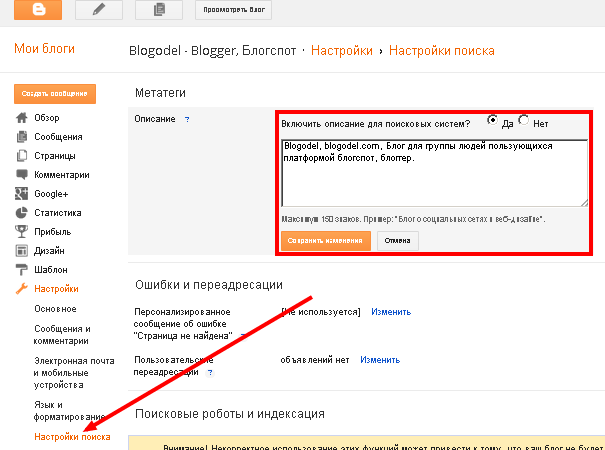Open Страницы in the sidebar menu

click(55, 156)
